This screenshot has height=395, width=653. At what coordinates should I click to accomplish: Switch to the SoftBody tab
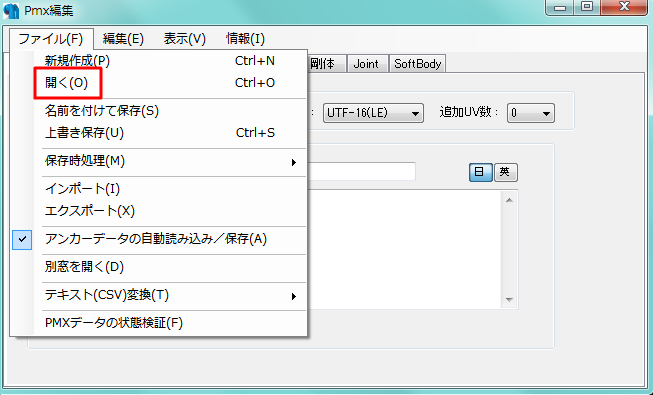pyautogui.click(x=417, y=64)
